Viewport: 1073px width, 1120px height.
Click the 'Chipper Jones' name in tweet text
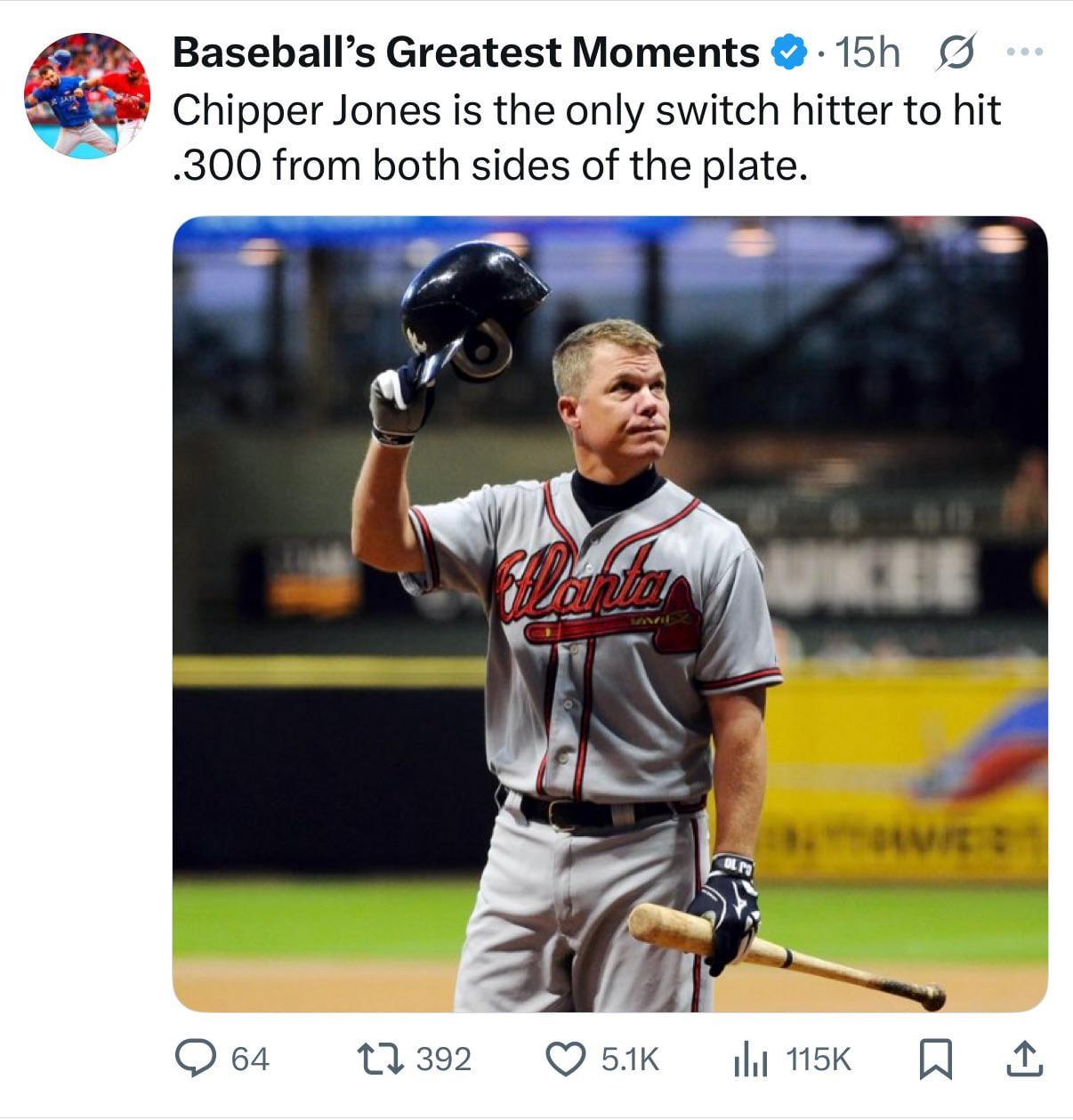306,111
